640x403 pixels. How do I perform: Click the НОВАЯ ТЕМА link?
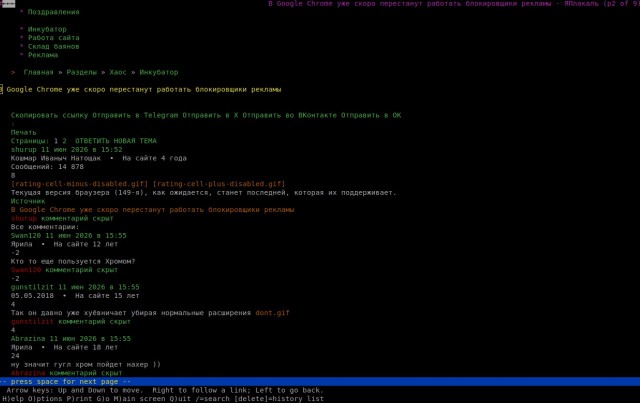[x=135, y=141]
